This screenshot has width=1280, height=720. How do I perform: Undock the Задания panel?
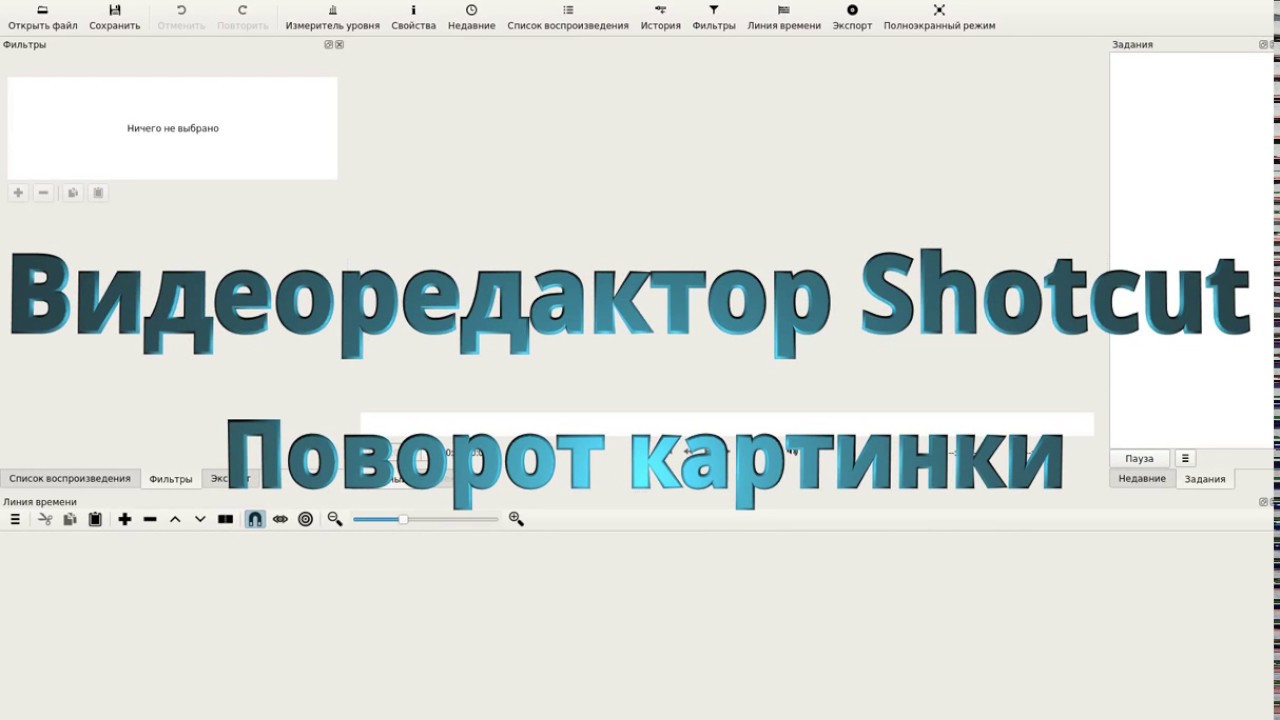click(1263, 45)
